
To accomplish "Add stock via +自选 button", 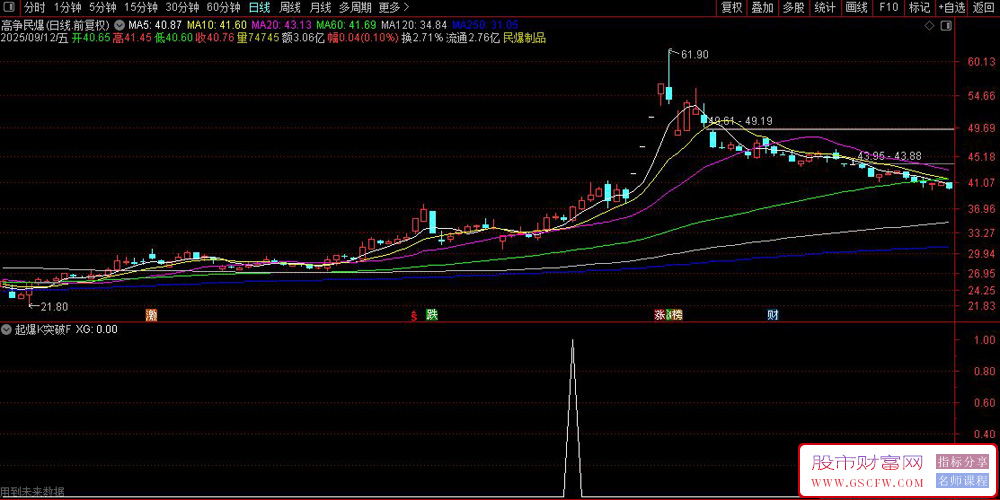I will click(x=952, y=8).
